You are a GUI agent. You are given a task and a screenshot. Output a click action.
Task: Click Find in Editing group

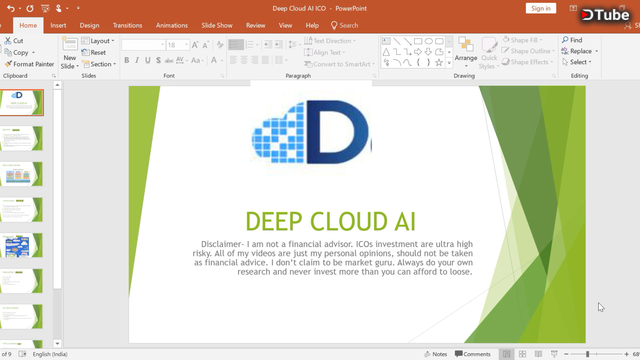572,40
